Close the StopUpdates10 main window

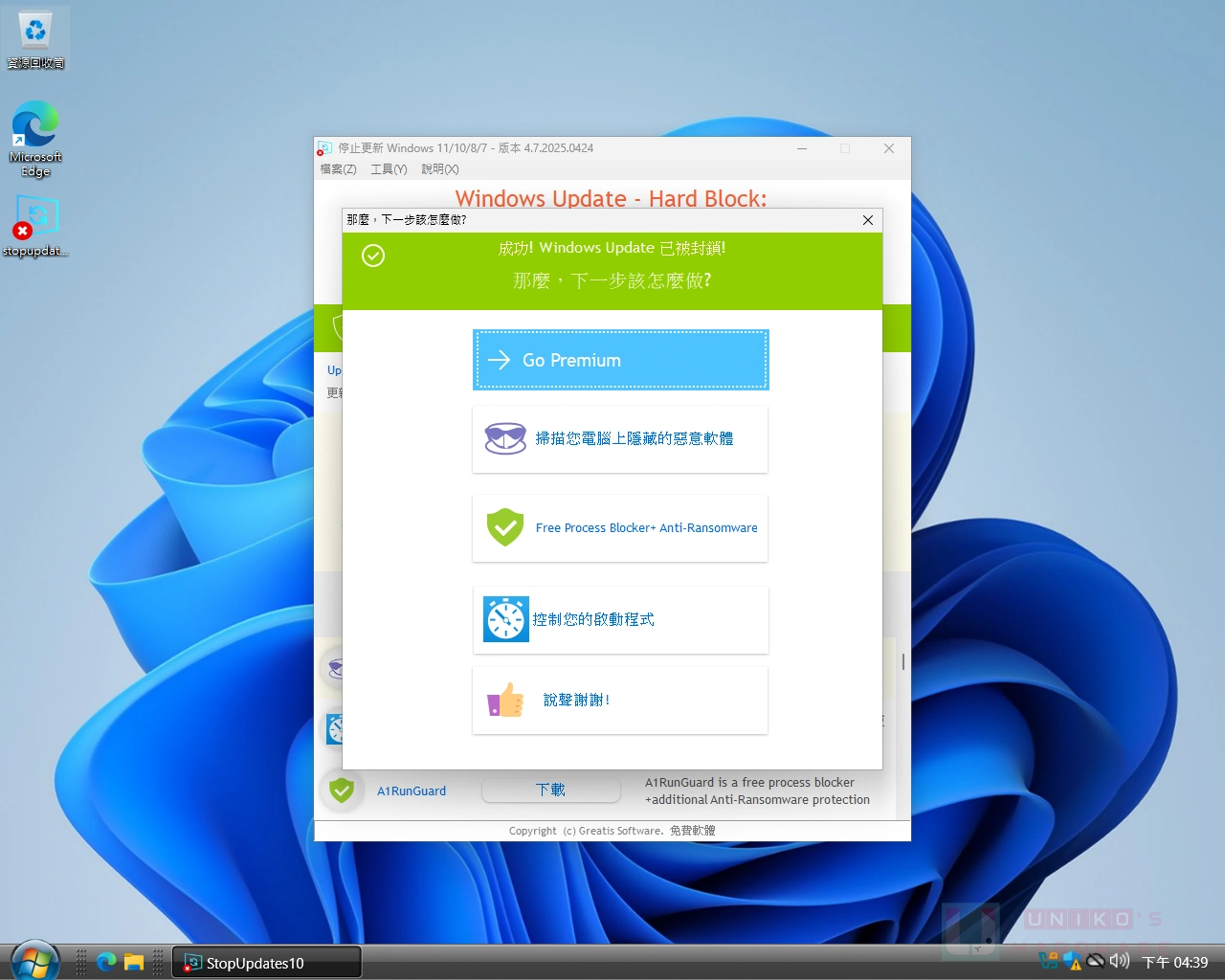point(889,148)
